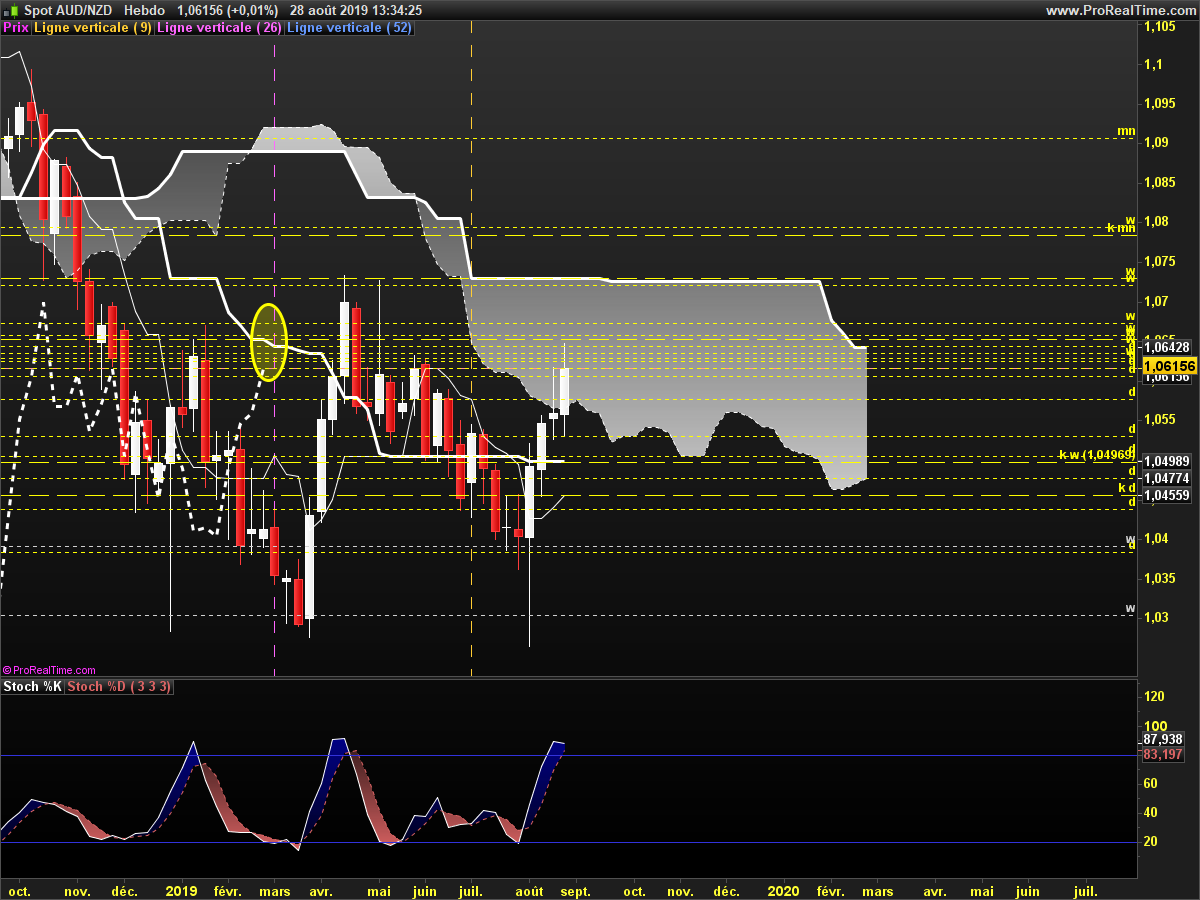
Task: Click the Prix indicator label
Action: (x=15, y=28)
